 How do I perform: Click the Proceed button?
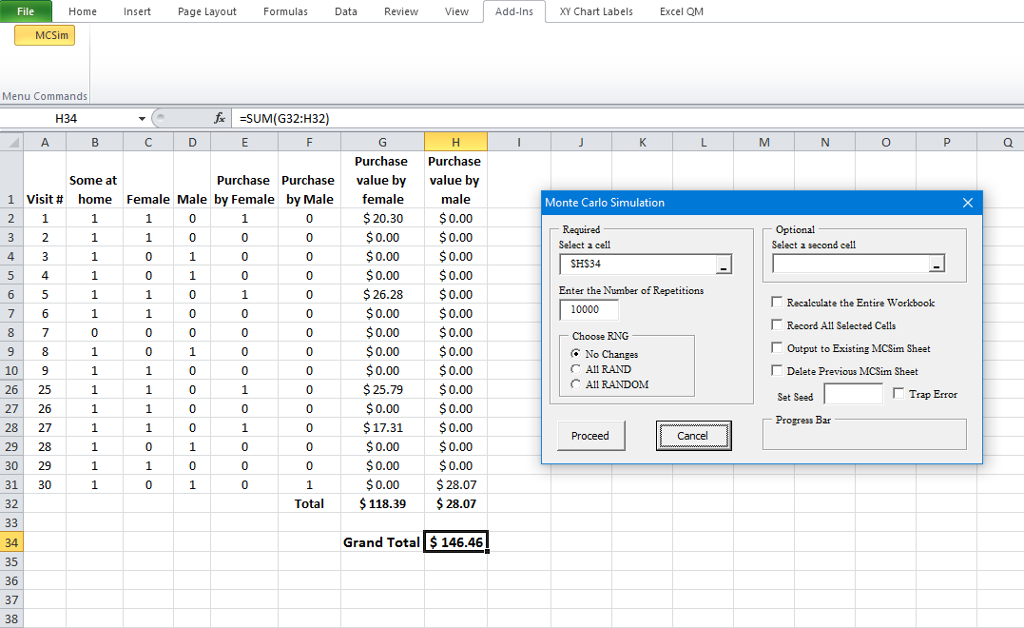[591, 435]
